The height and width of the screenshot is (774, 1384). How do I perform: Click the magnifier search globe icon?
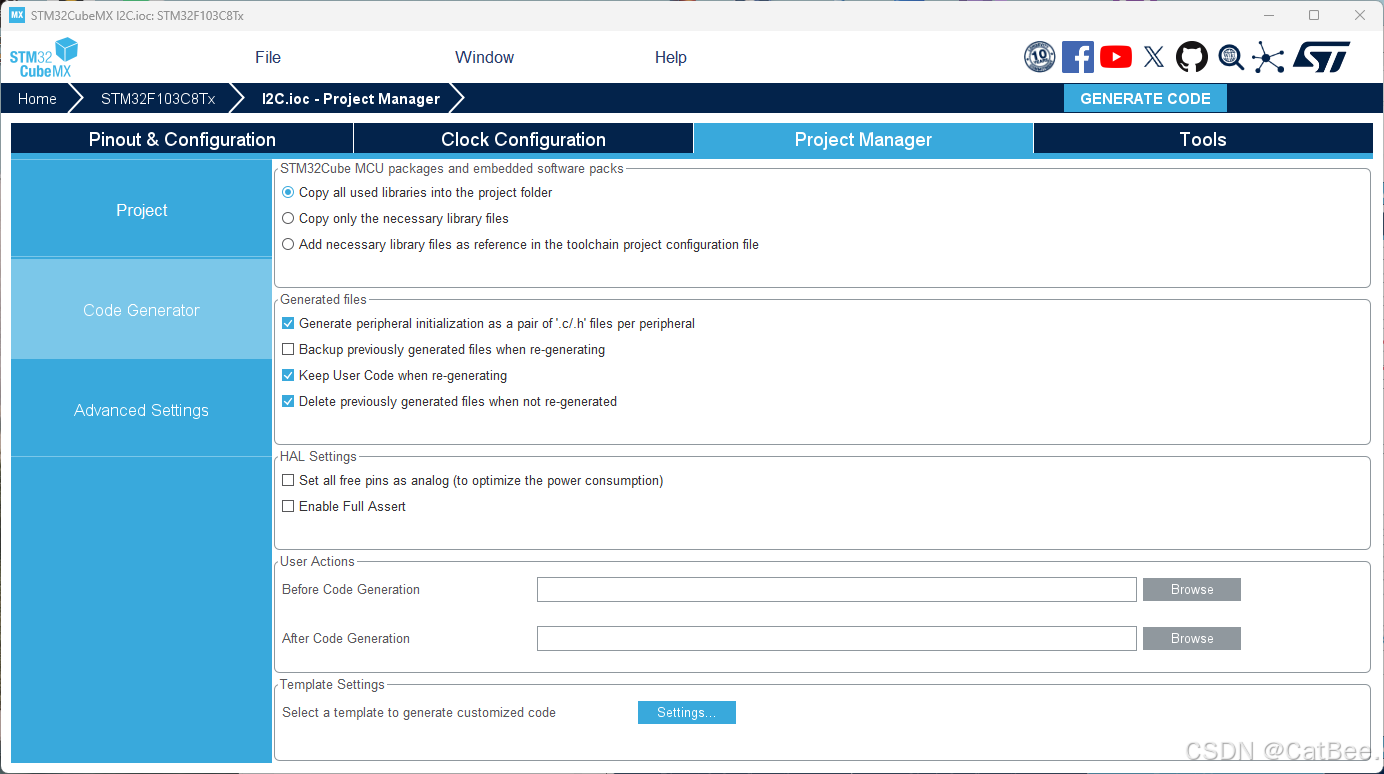pos(1231,57)
